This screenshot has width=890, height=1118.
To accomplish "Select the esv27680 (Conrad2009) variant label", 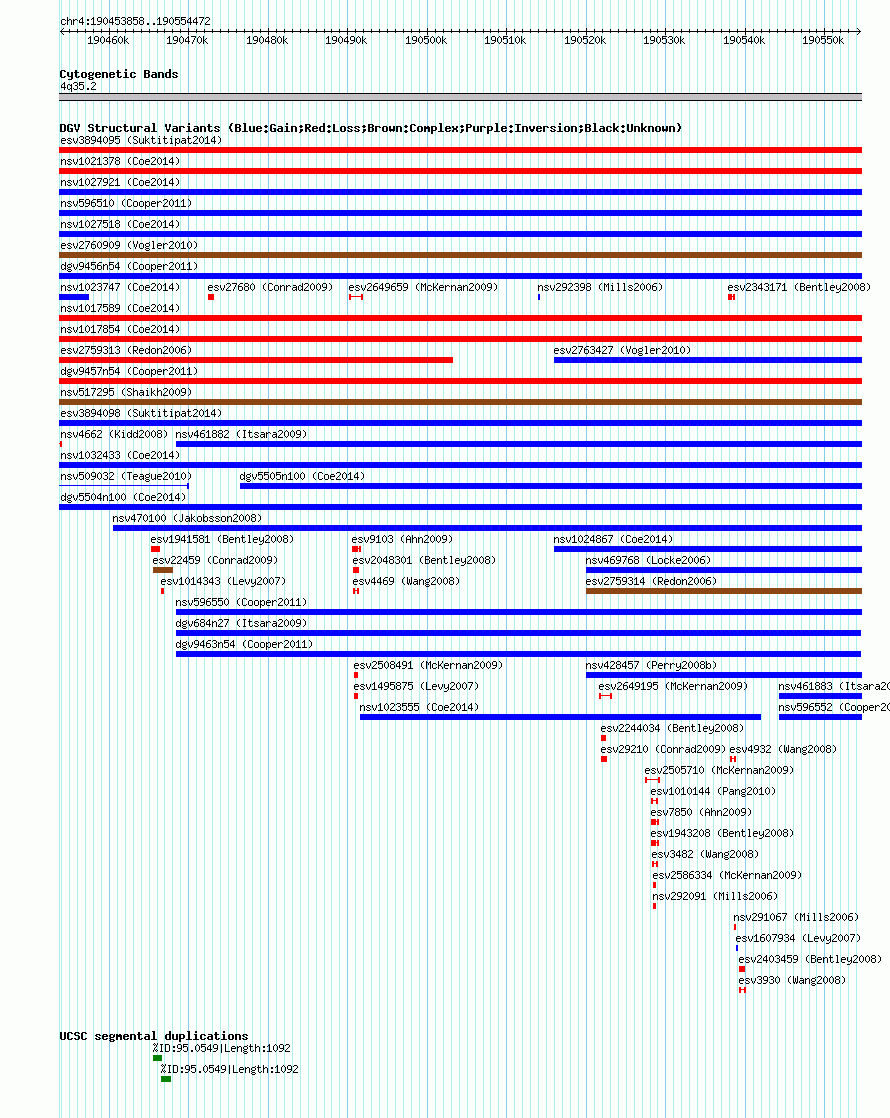I will point(270,287).
